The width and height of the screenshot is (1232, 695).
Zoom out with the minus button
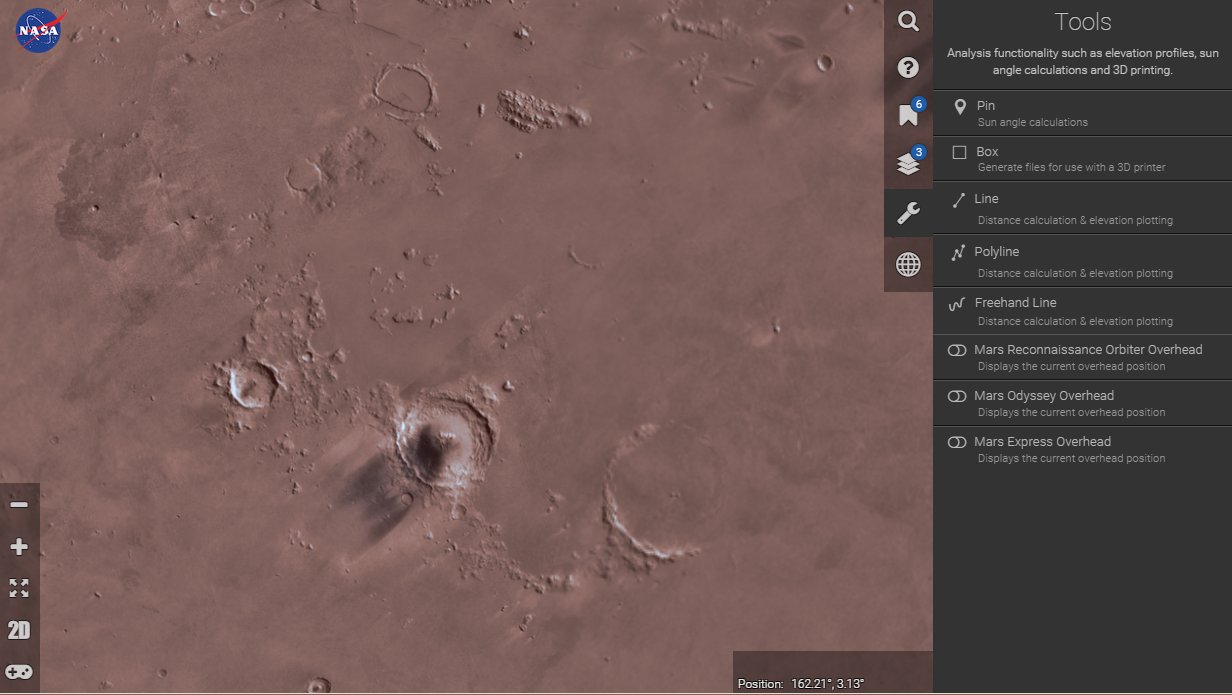[x=19, y=504]
